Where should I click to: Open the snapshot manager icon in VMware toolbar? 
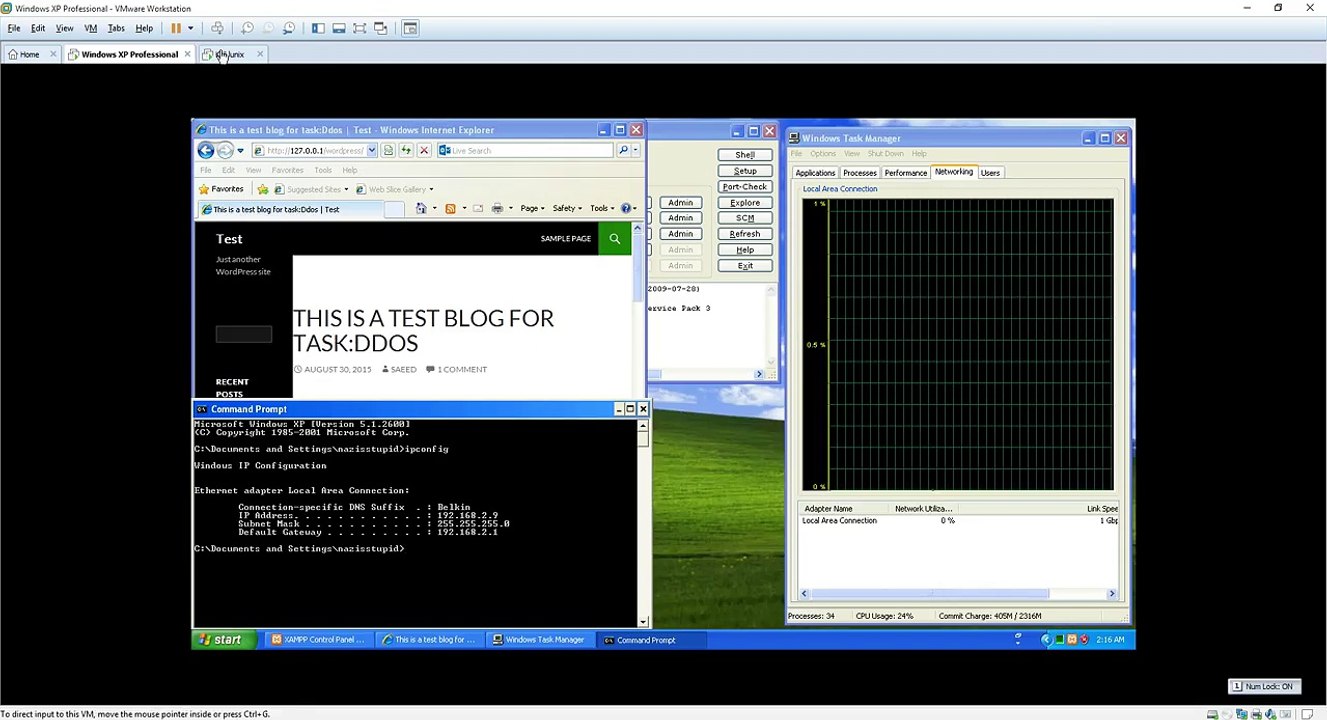[x=289, y=28]
